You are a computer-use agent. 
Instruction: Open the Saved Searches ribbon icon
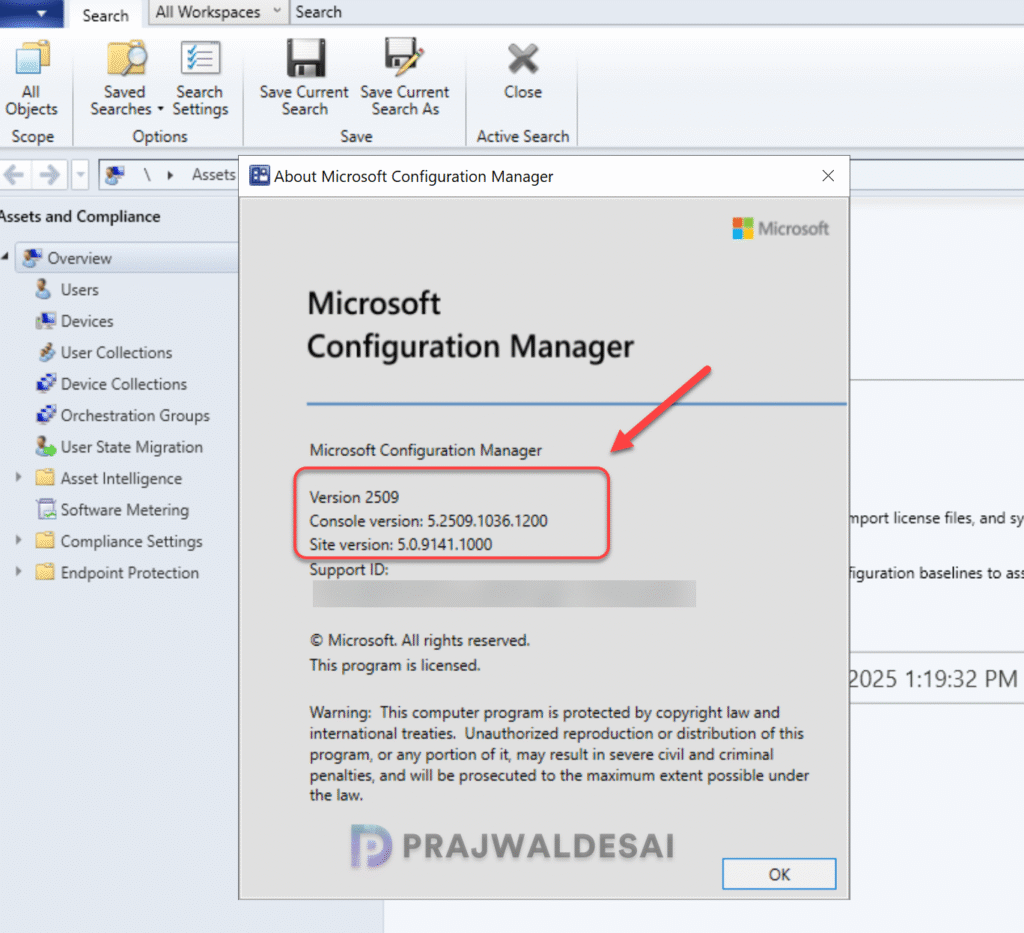(127, 57)
